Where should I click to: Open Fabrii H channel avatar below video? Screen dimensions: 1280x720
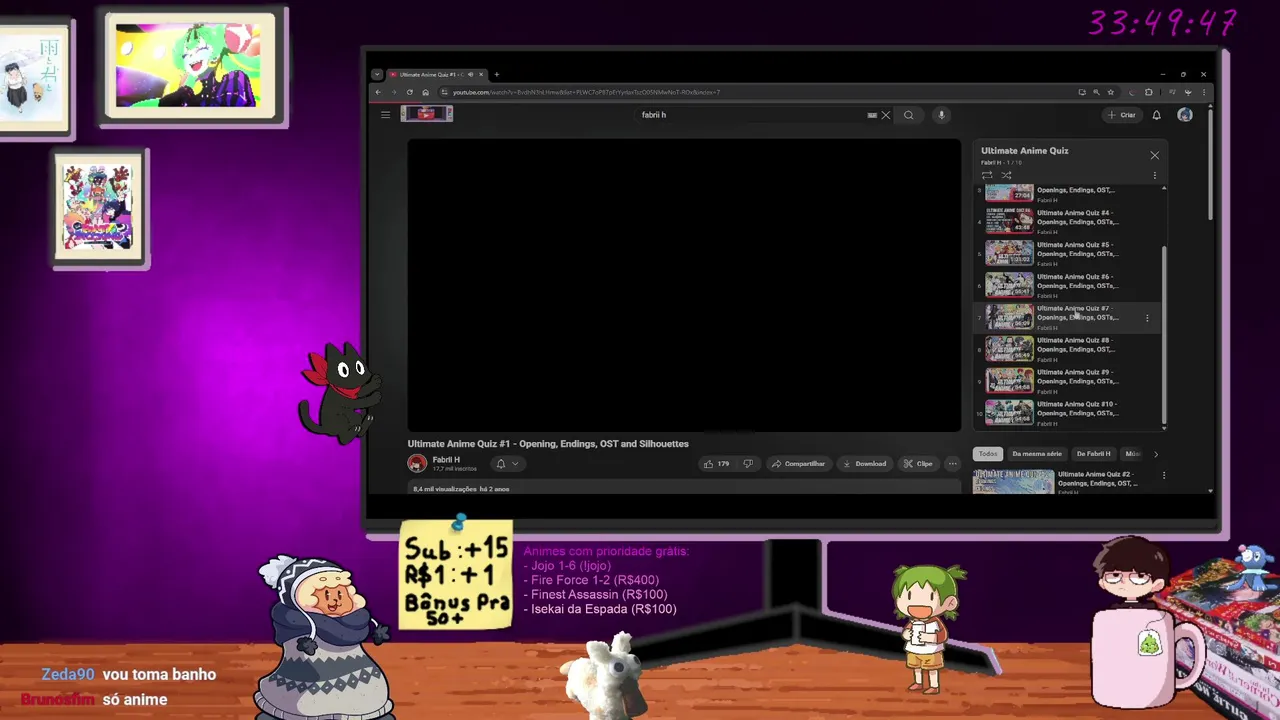(417, 463)
